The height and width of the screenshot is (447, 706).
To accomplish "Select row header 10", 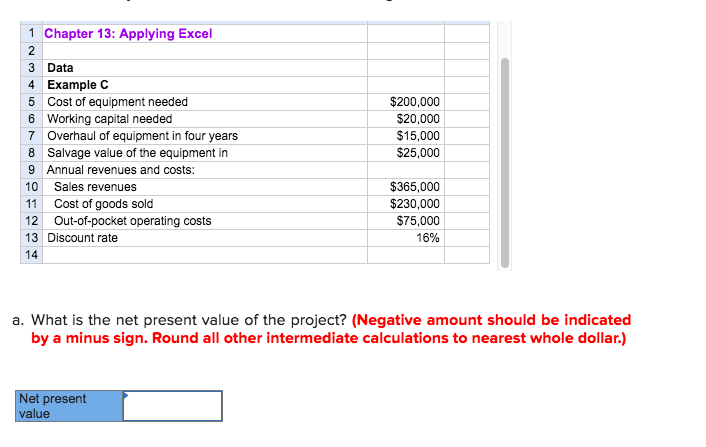I will (x=32, y=187).
